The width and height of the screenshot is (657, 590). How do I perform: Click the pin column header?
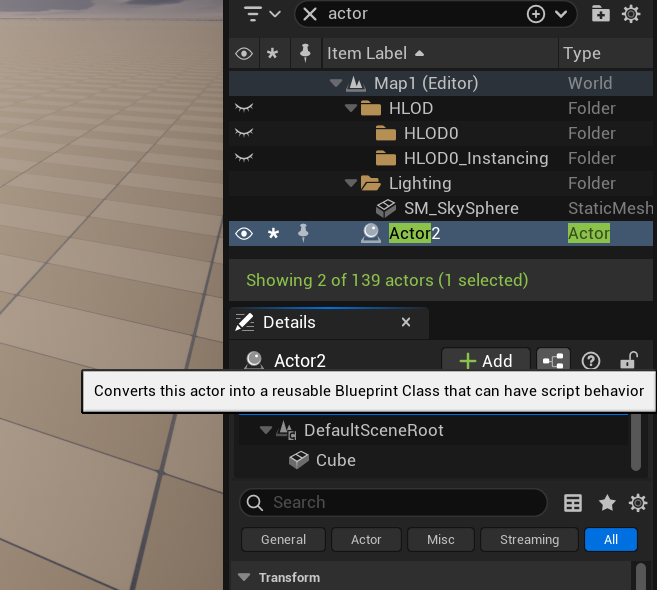click(x=305, y=53)
